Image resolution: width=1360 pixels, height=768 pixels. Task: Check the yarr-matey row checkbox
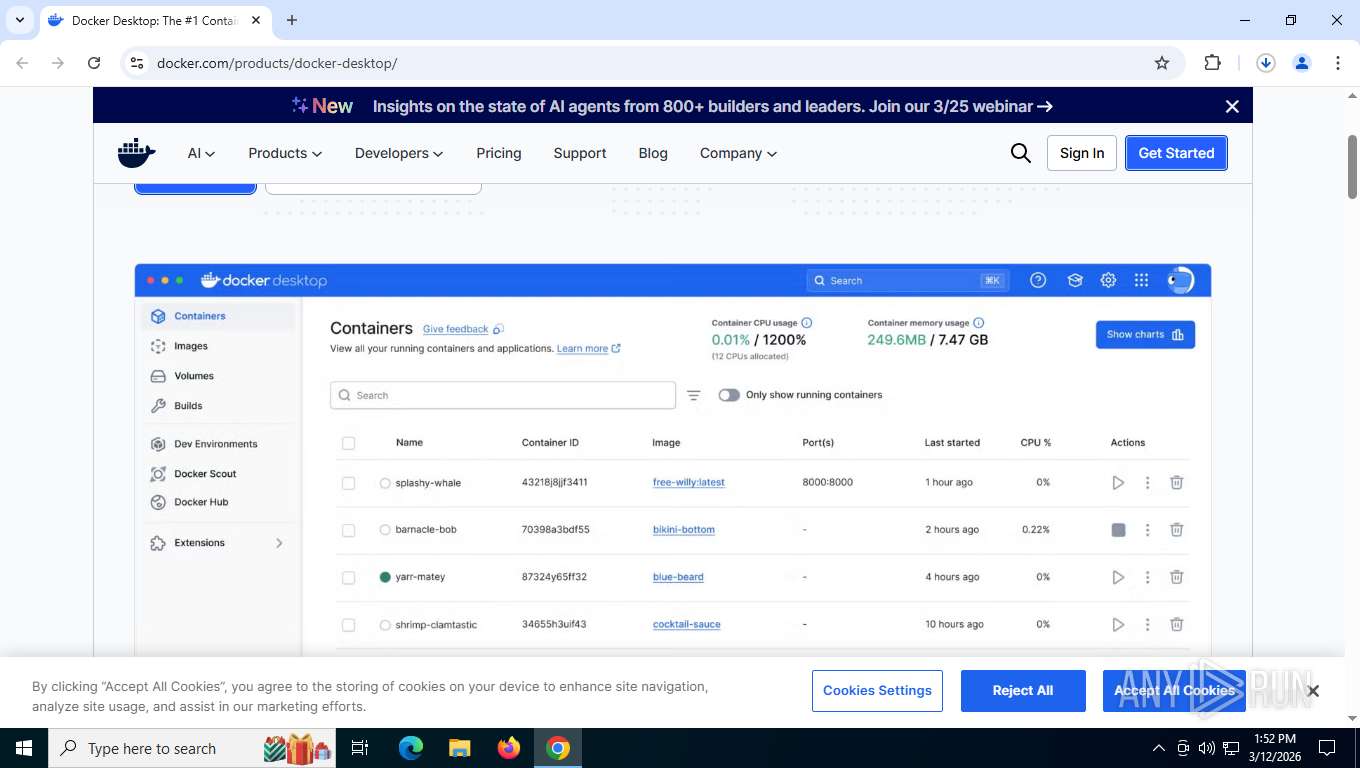(348, 577)
